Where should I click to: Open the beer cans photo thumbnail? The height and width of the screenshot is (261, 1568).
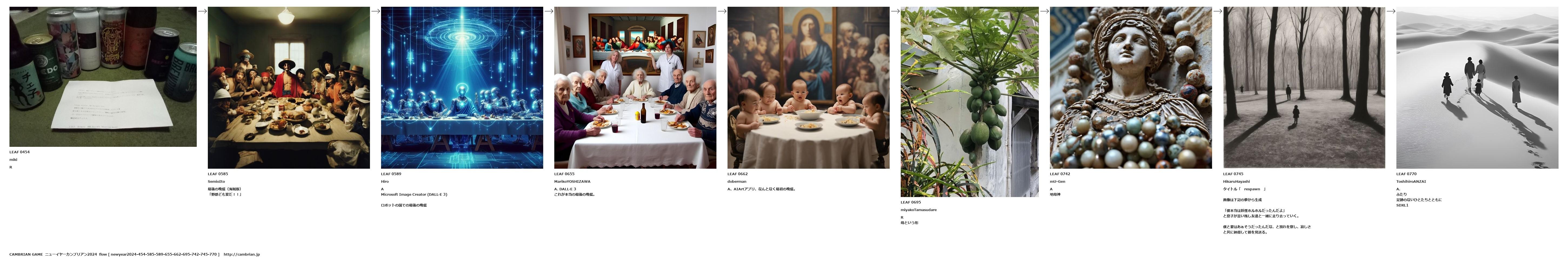tap(103, 77)
